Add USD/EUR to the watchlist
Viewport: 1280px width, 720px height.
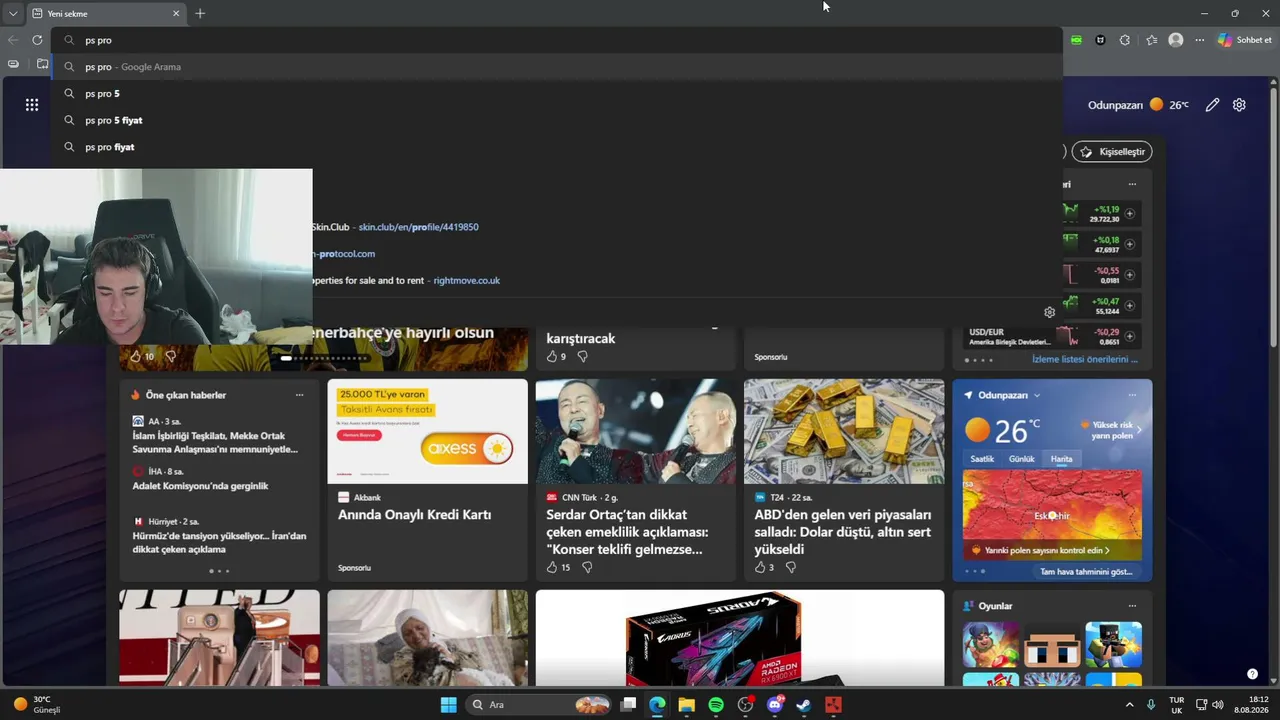coord(1130,336)
